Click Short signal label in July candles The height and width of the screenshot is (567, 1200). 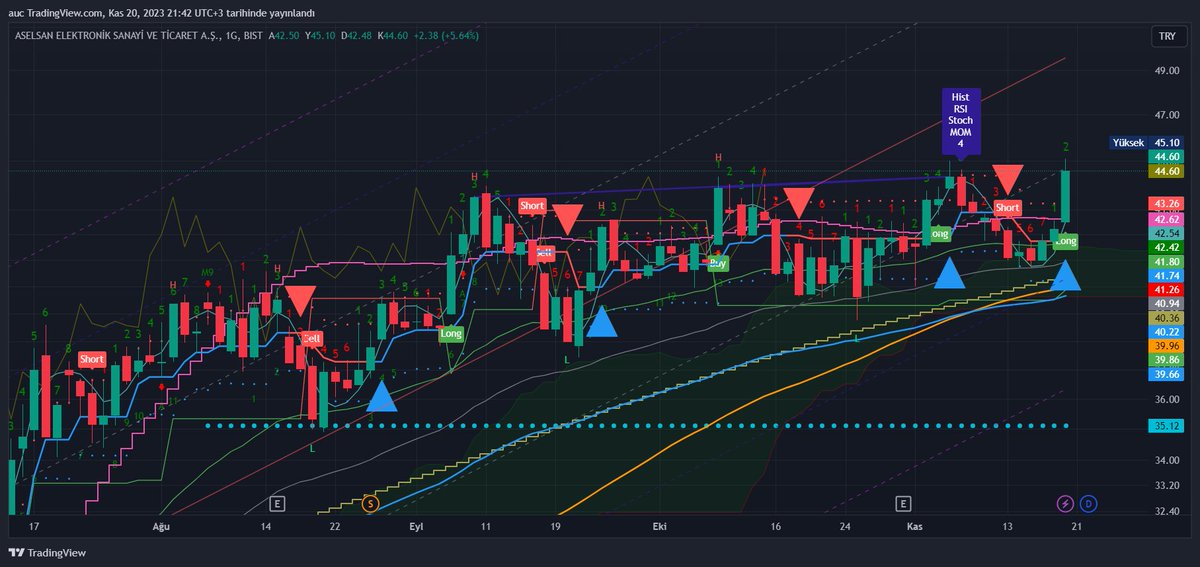pyautogui.click(x=91, y=359)
